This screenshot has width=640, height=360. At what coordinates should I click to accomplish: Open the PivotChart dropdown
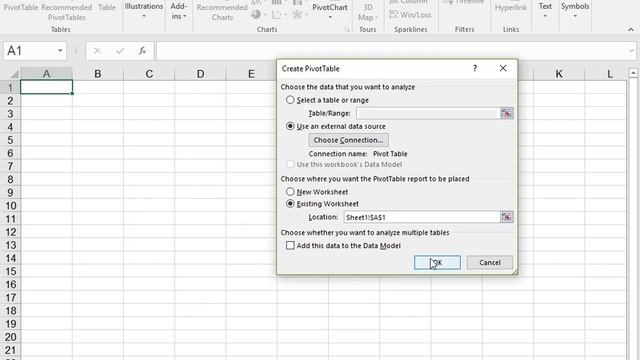tap(330, 17)
